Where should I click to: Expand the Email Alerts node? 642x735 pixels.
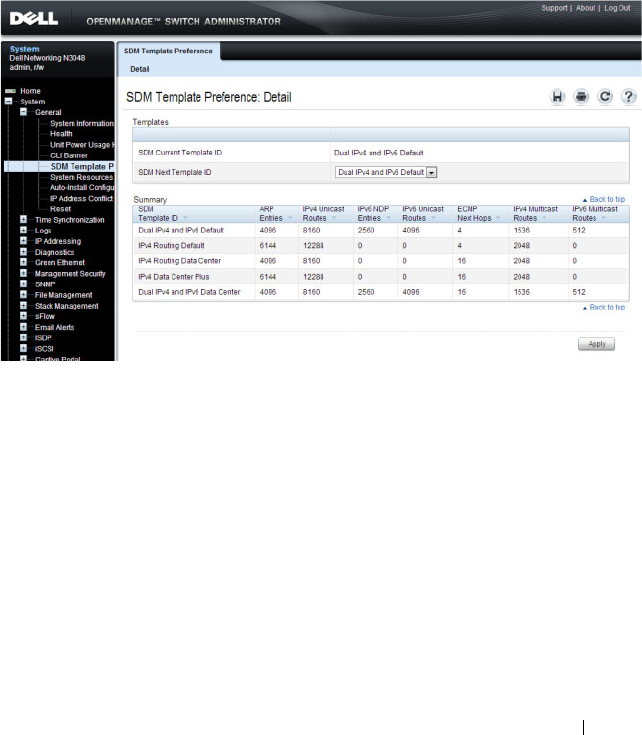coord(23,327)
